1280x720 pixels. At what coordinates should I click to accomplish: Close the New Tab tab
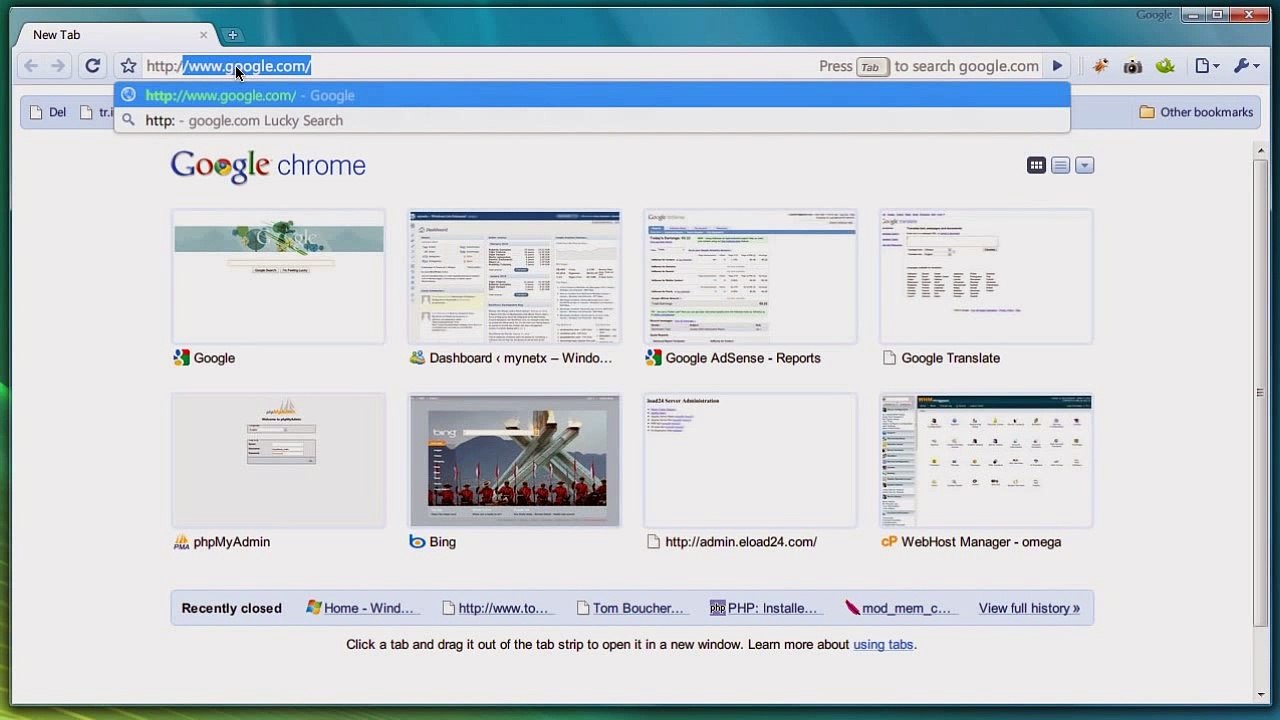coord(203,35)
